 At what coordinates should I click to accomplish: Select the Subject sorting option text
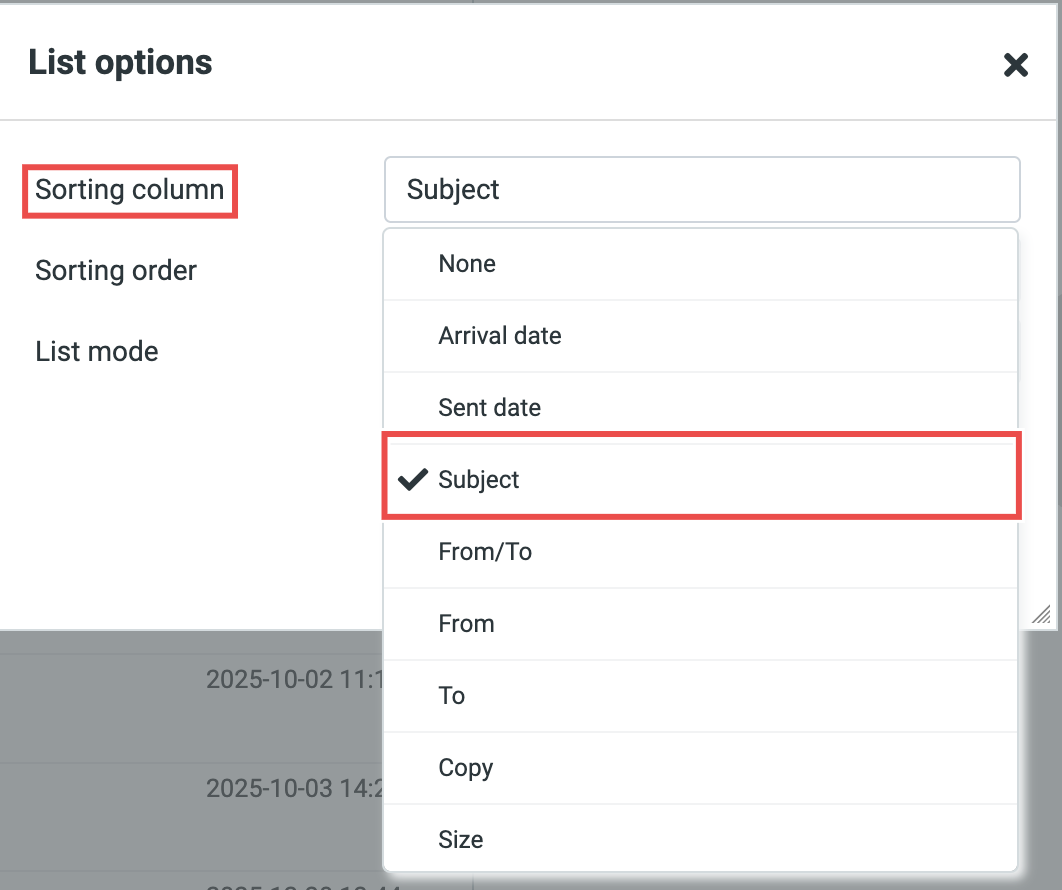pyautogui.click(x=479, y=480)
